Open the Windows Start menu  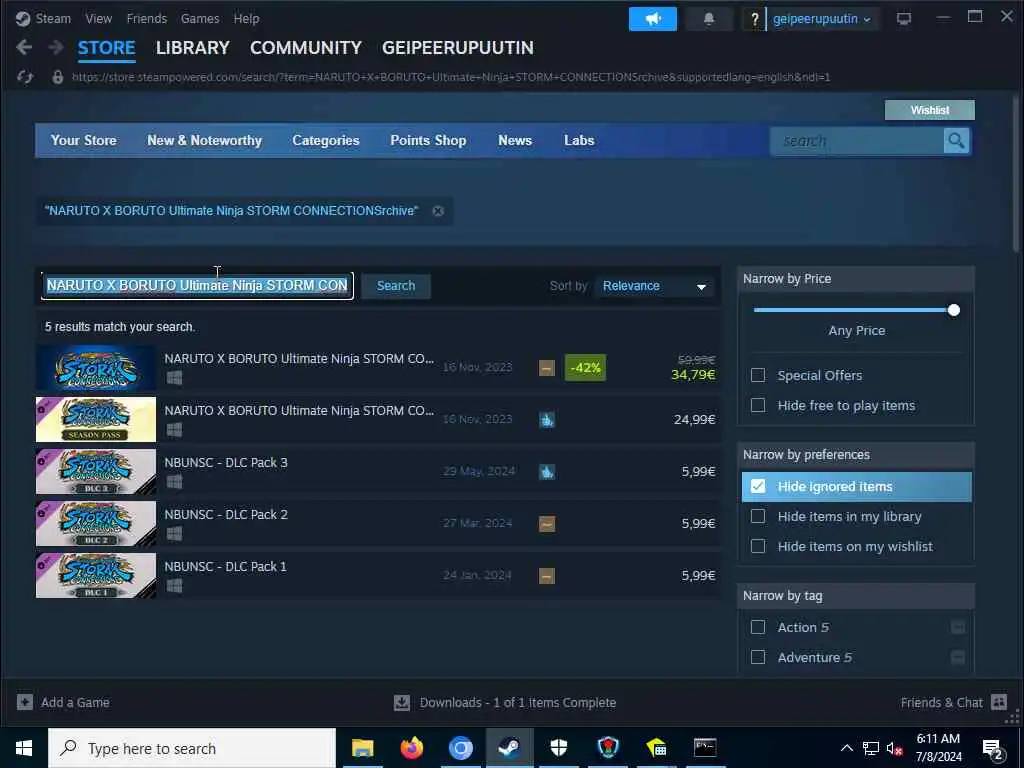[24, 748]
